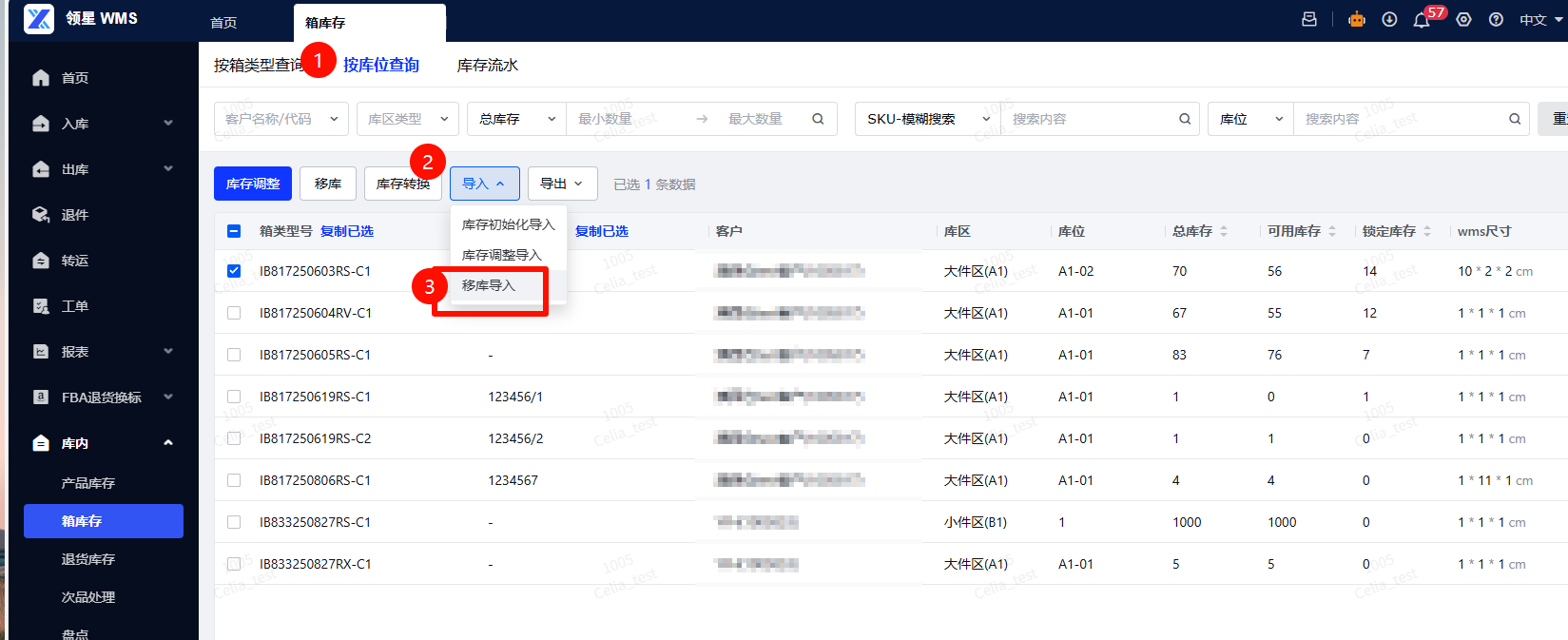The image size is (1568, 640).
Task: Choose 移库导入 from import menu
Action: (x=509, y=285)
